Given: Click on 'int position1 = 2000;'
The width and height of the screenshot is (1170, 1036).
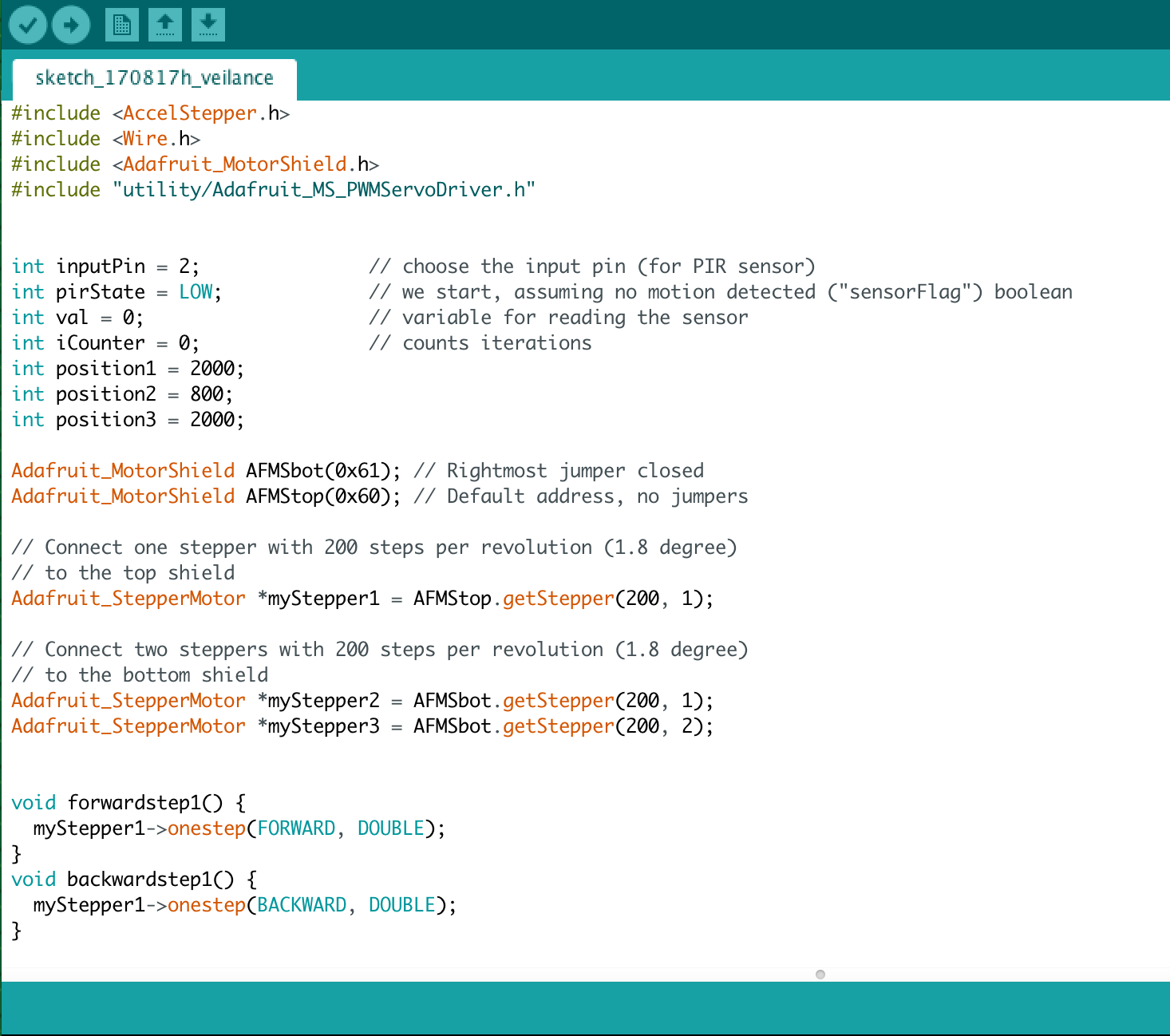Looking at the screenshot, I should coord(128,369).
